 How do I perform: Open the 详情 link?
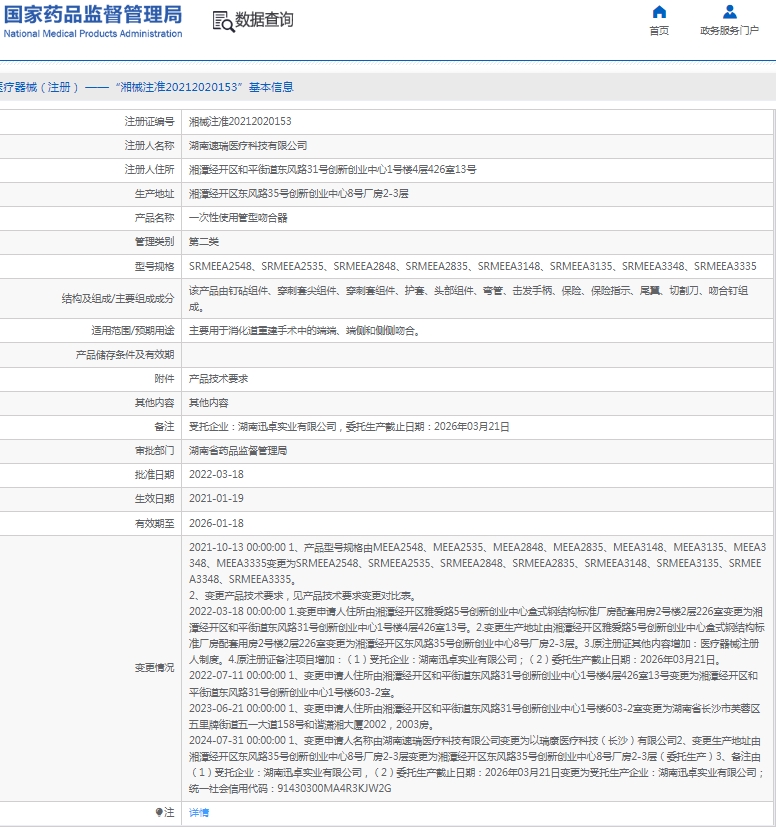pos(199,813)
